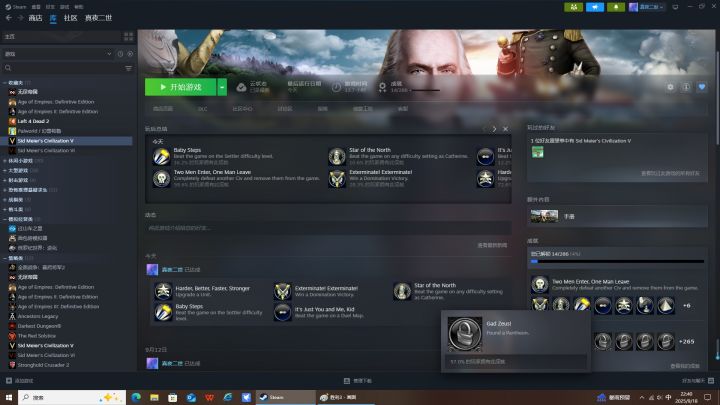Expand the 休闲小游戏 category

(5, 161)
